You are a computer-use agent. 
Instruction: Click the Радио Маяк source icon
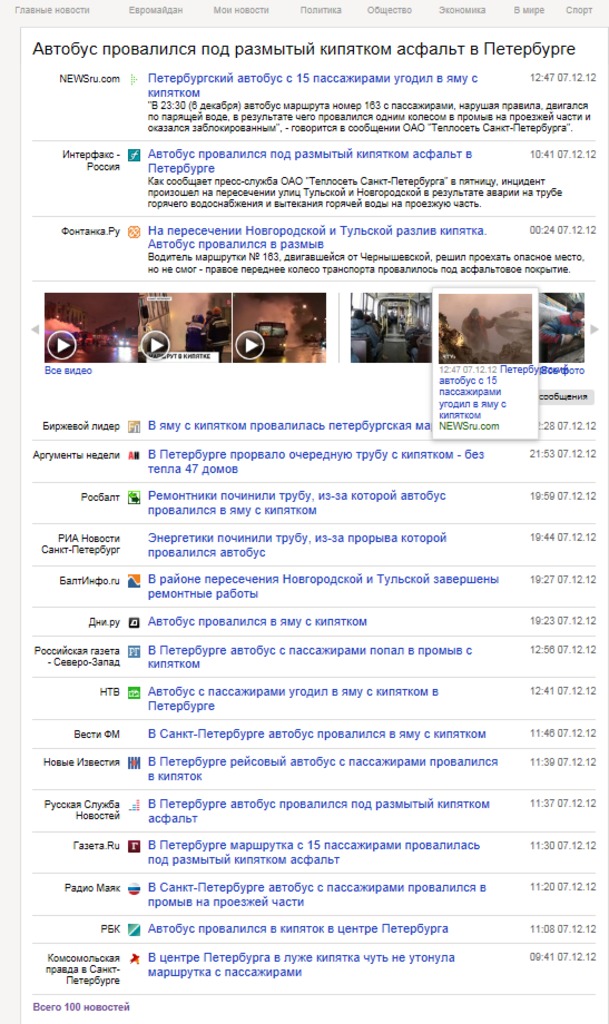134,889
